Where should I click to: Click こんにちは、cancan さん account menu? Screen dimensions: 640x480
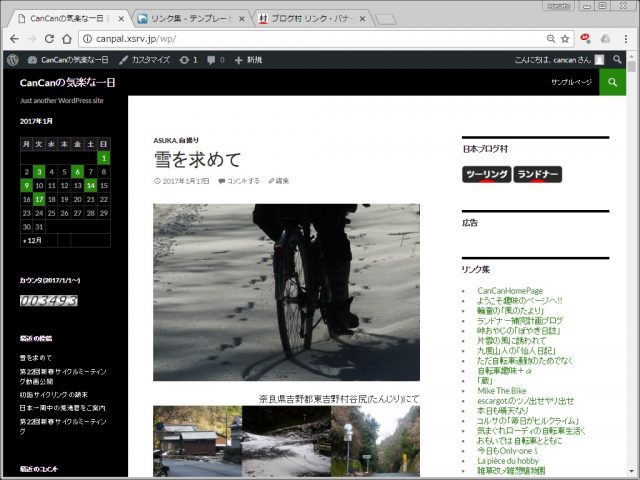click(559, 60)
